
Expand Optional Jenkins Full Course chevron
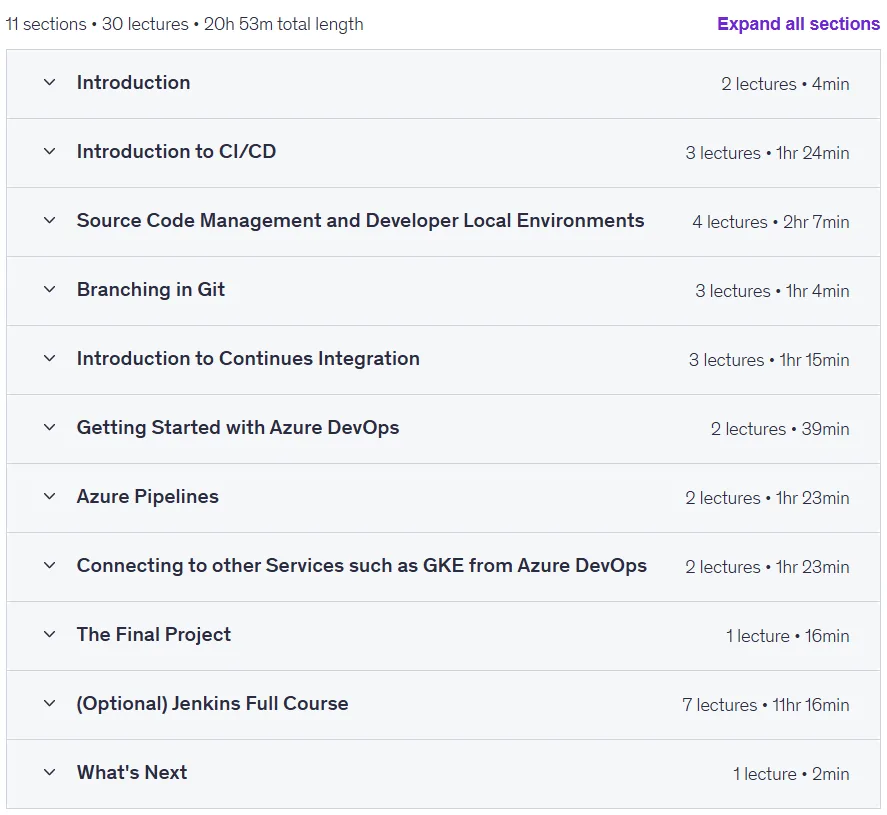(50, 704)
